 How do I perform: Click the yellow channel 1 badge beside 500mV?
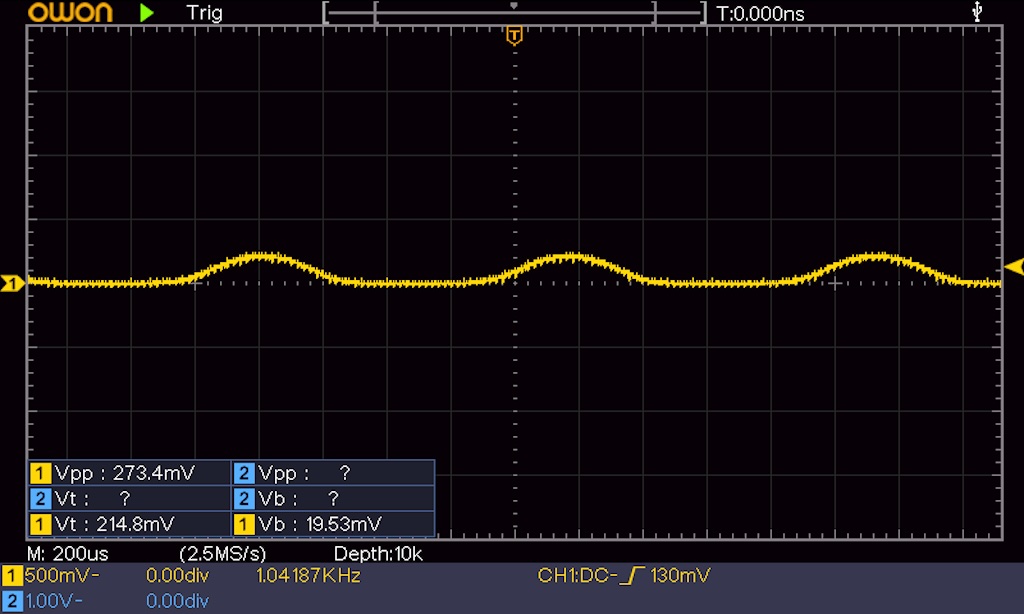[12, 576]
